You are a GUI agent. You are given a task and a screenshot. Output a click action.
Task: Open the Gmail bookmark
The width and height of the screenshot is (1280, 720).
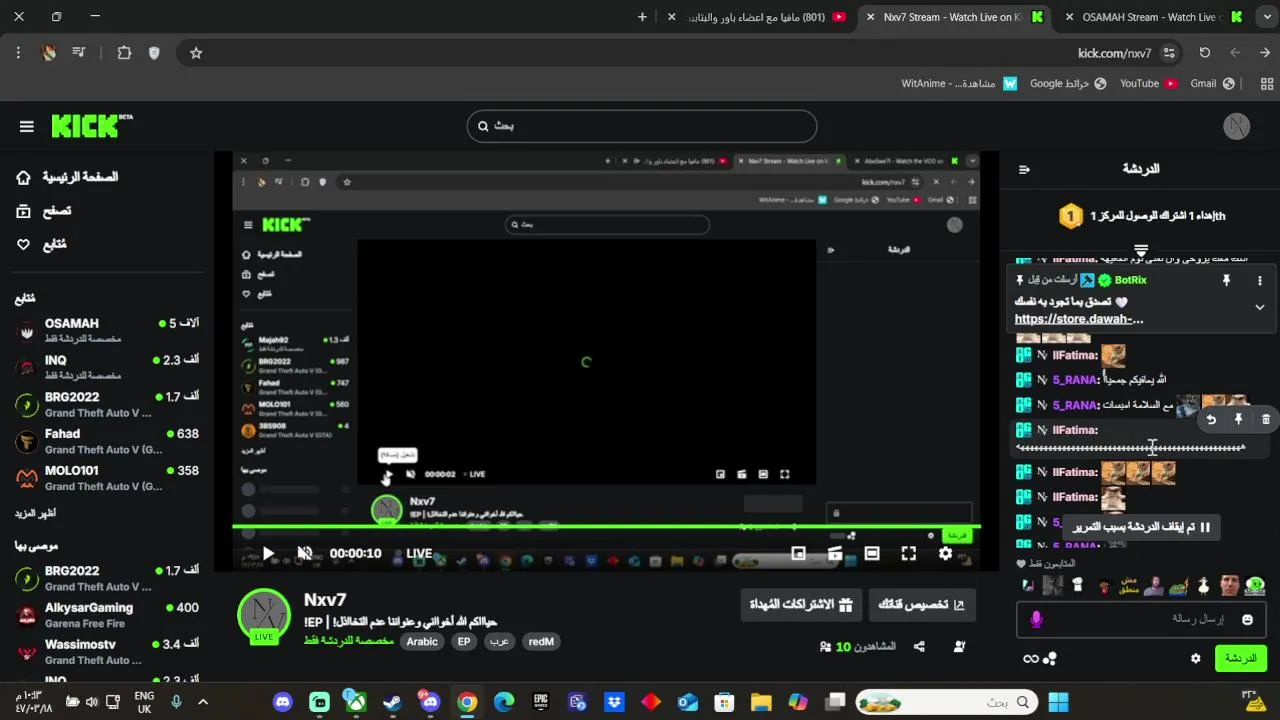click(x=1212, y=84)
